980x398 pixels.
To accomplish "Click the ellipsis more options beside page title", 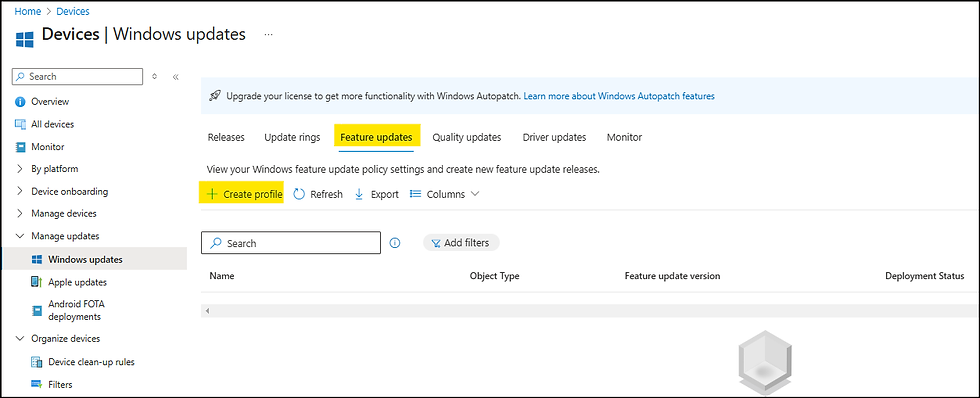I will 268,34.
